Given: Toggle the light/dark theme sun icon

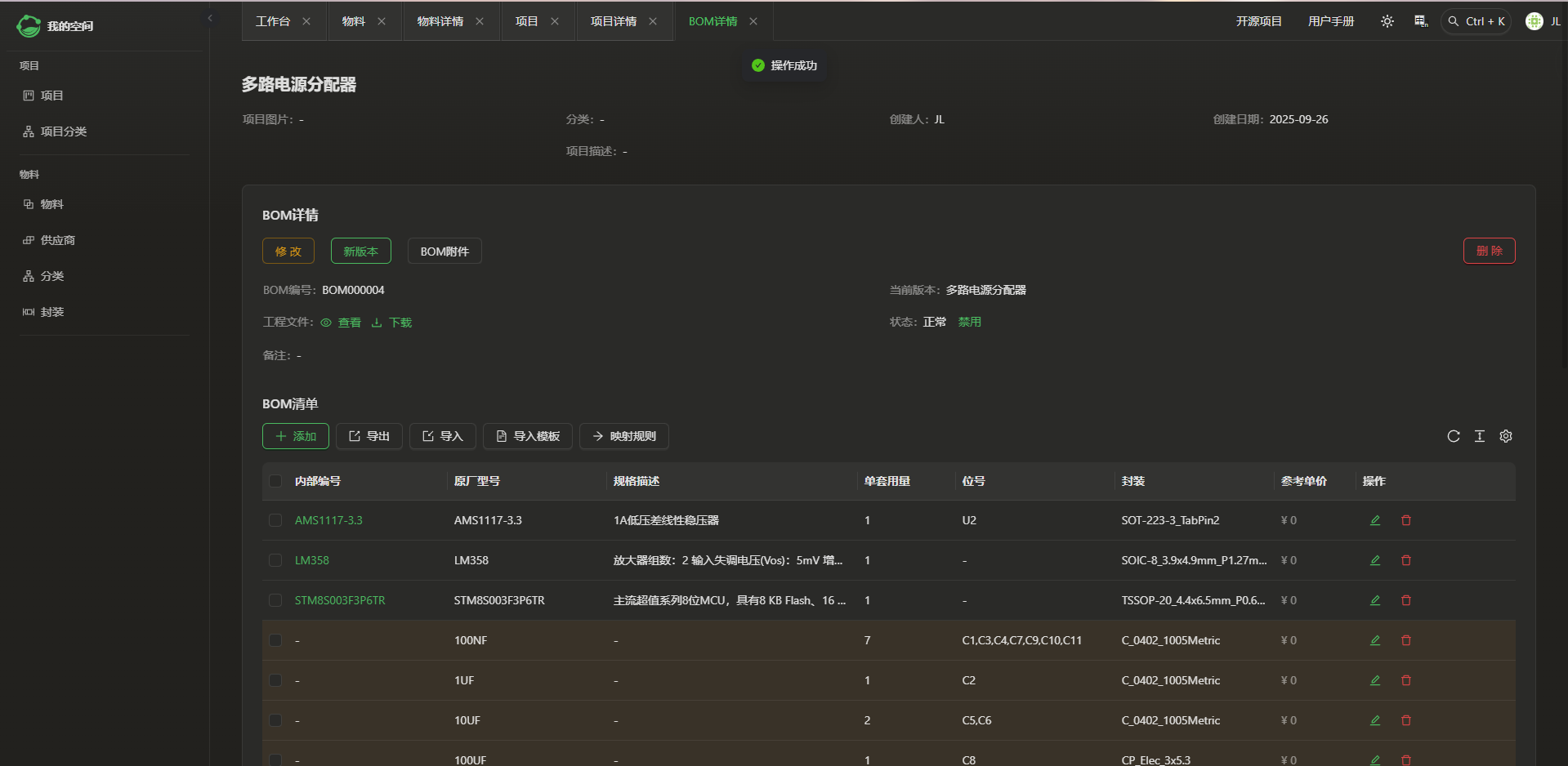Looking at the screenshot, I should pyautogui.click(x=1387, y=21).
